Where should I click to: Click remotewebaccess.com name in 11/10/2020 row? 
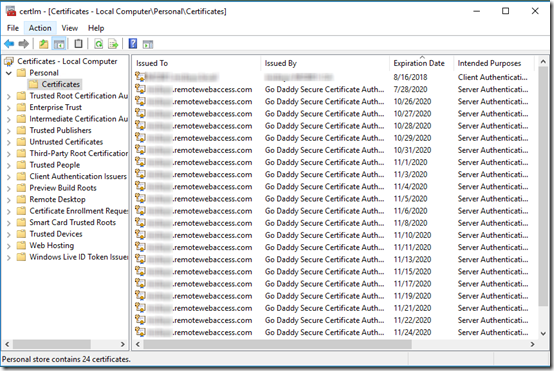[213, 235]
